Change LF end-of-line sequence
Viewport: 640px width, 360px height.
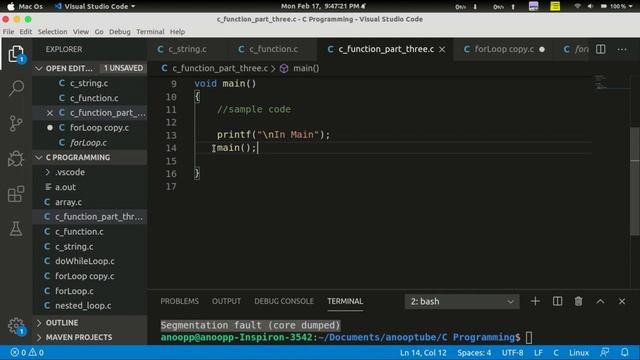coord(538,352)
